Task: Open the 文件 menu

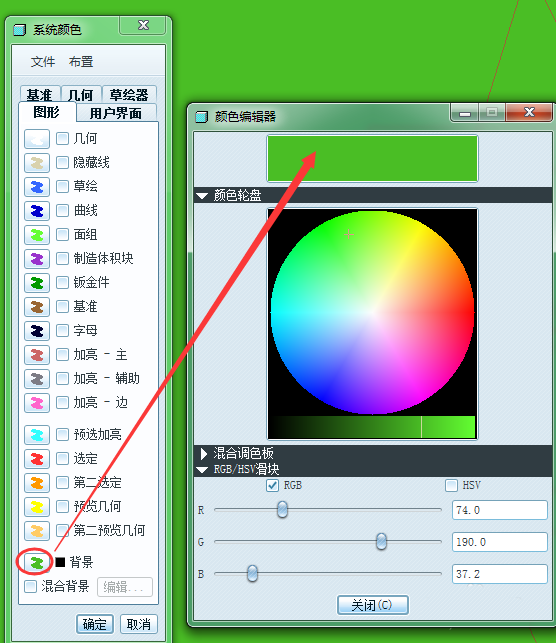Action: (43, 62)
